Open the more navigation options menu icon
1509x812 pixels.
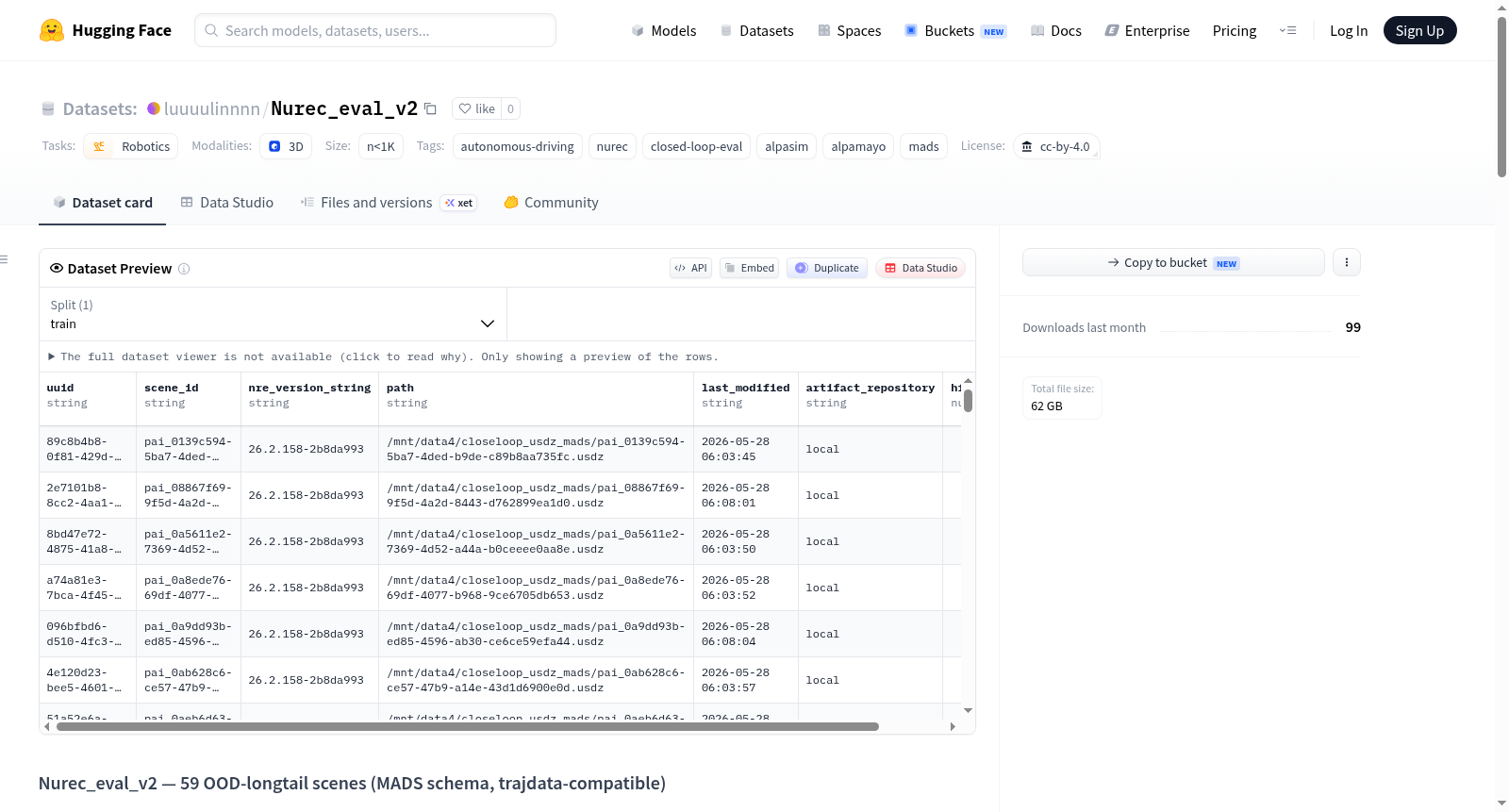pos(1287,30)
